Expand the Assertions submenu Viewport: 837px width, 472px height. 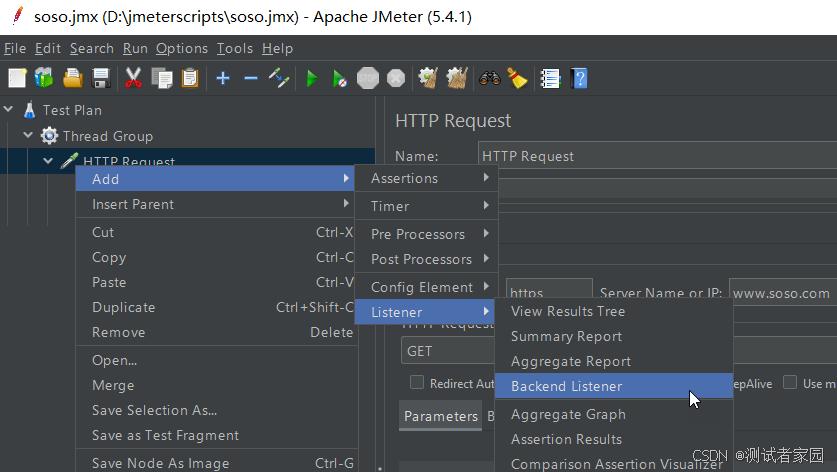tap(427, 178)
